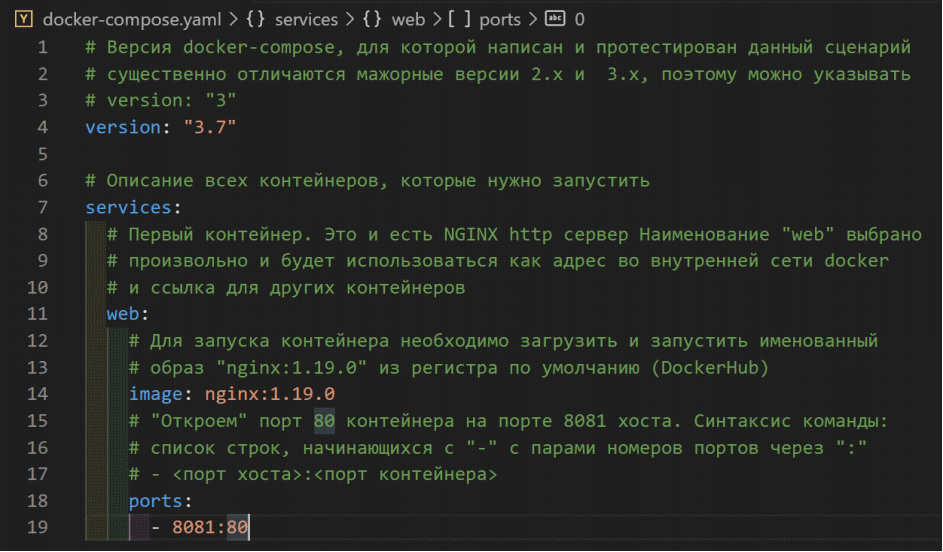Place cursor on the 'version' key

123,127
